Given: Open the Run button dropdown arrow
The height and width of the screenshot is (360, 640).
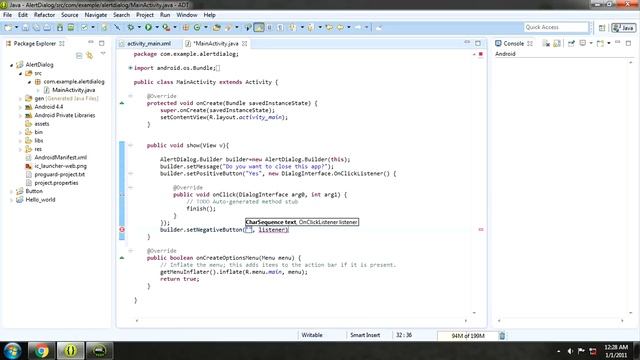Looking at the screenshot, I should [157, 27].
